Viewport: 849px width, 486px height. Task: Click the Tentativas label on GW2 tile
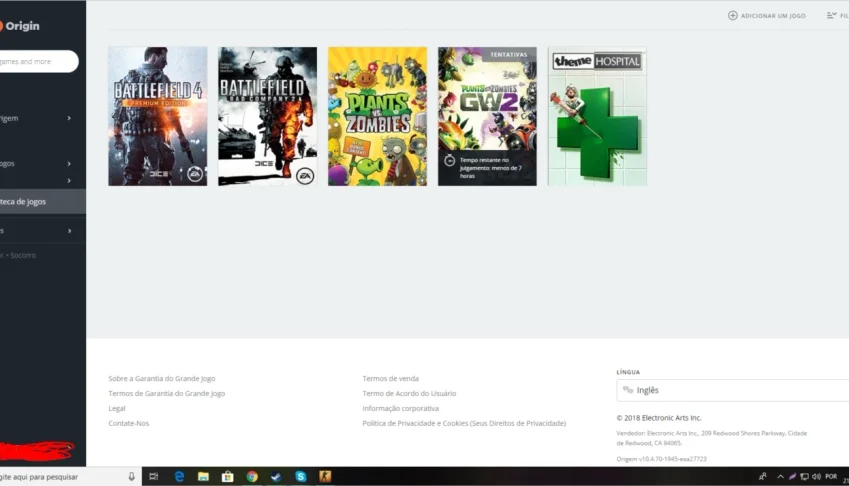508,55
